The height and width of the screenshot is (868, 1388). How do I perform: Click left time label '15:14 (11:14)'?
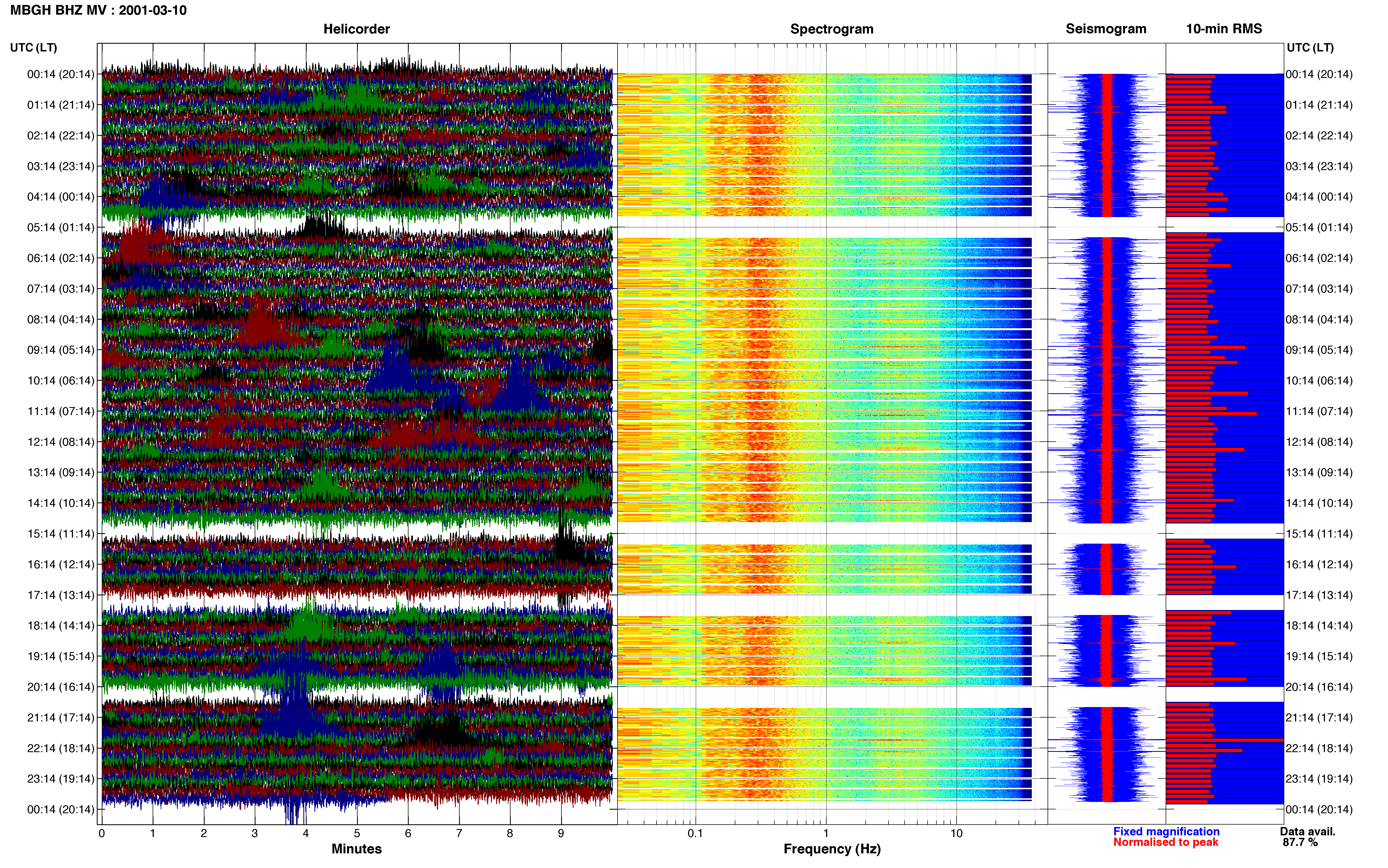tap(61, 534)
